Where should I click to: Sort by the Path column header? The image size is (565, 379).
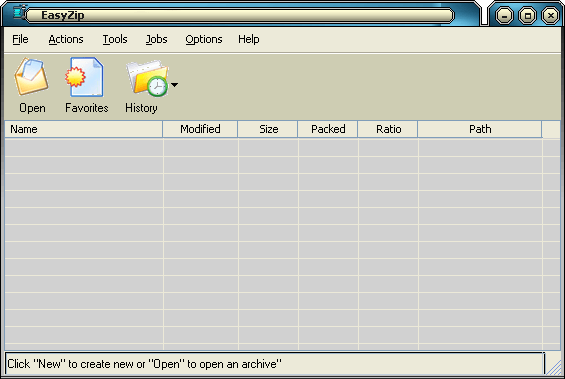pyautogui.click(x=480, y=129)
